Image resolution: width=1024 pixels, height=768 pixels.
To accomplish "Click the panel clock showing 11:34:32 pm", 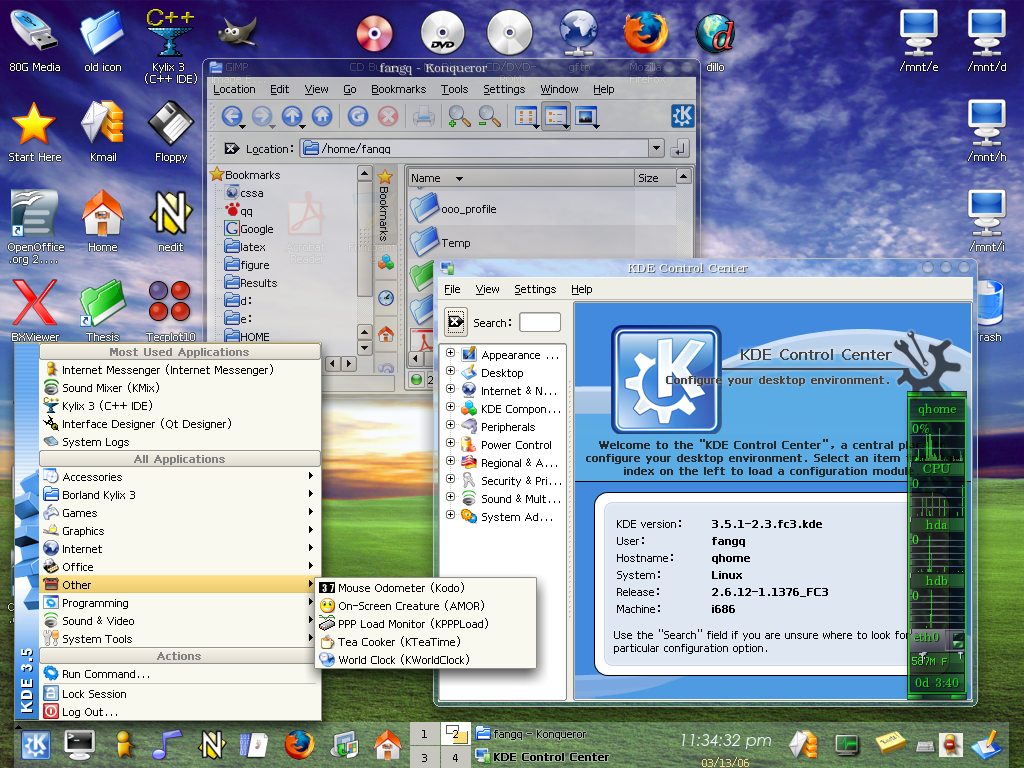I will pyautogui.click(x=726, y=740).
